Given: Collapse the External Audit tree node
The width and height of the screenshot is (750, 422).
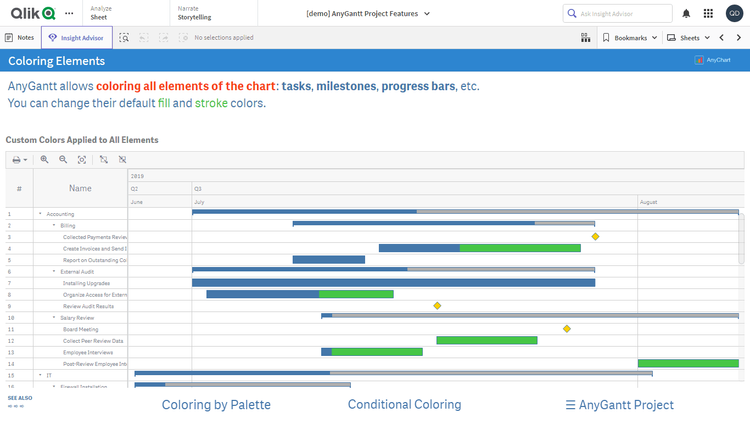Looking at the screenshot, I should click(x=53, y=271).
